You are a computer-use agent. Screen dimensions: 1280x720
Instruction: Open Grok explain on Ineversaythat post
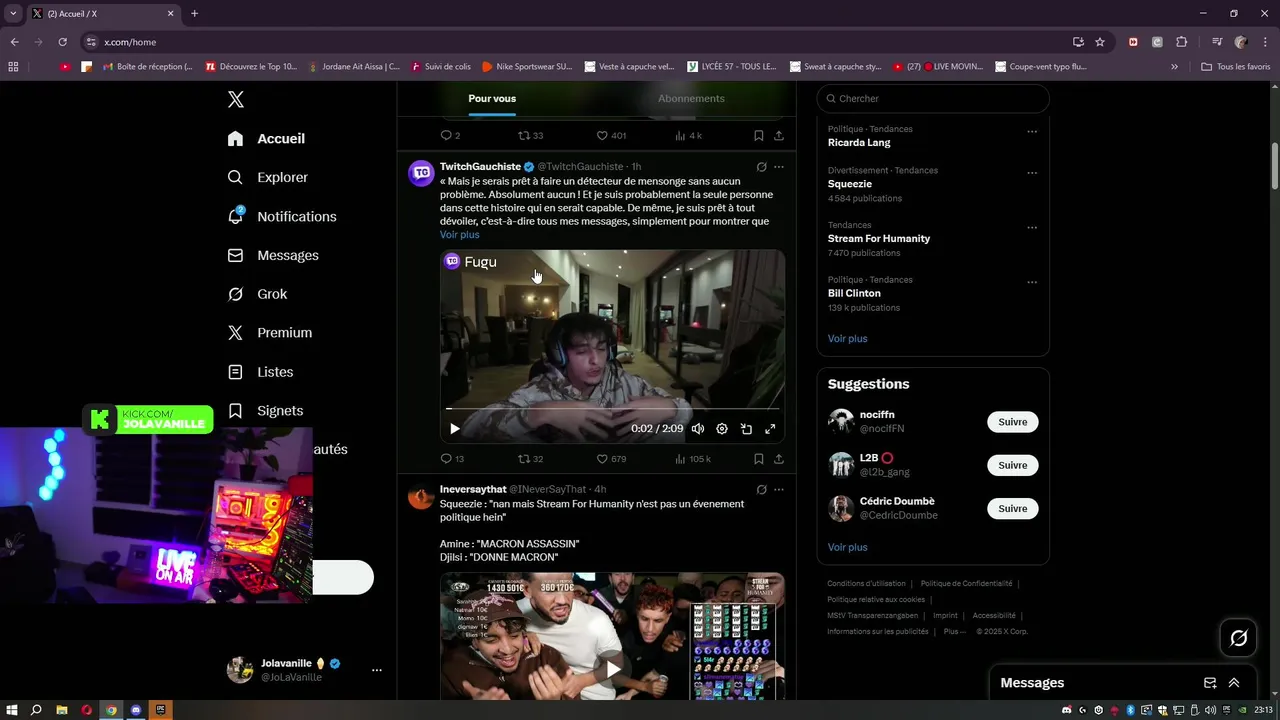coord(761,490)
